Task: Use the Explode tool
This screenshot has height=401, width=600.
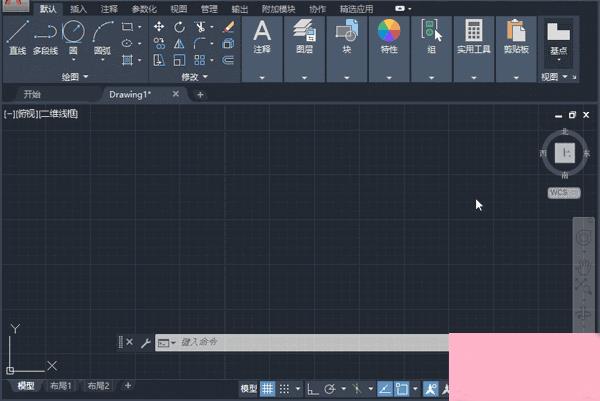Action: point(228,43)
